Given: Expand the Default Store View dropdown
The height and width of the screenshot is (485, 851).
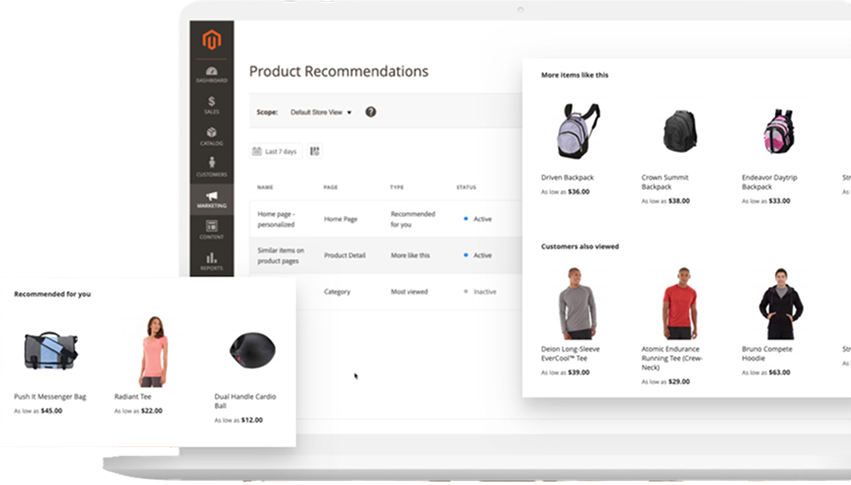Looking at the screenshot, I should (321, 112).
